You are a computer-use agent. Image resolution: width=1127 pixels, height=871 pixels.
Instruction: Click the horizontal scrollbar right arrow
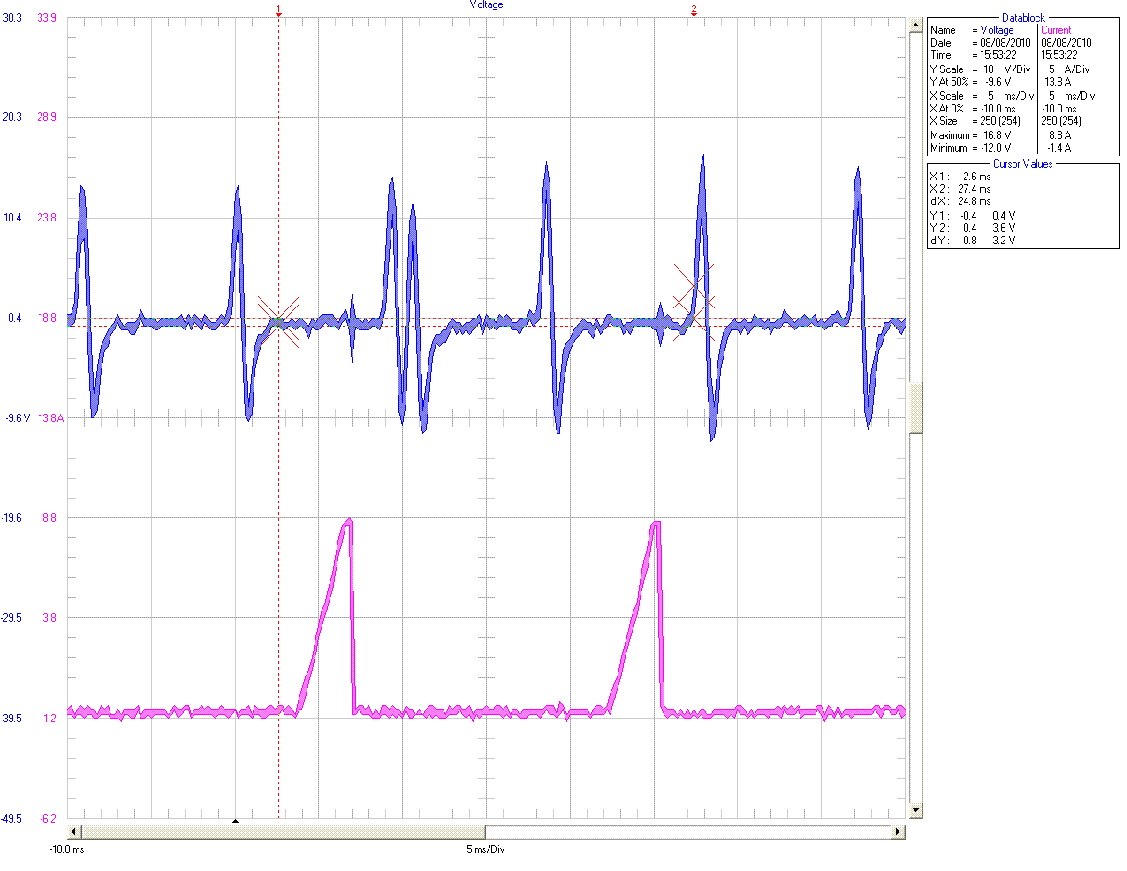(898, 832)
